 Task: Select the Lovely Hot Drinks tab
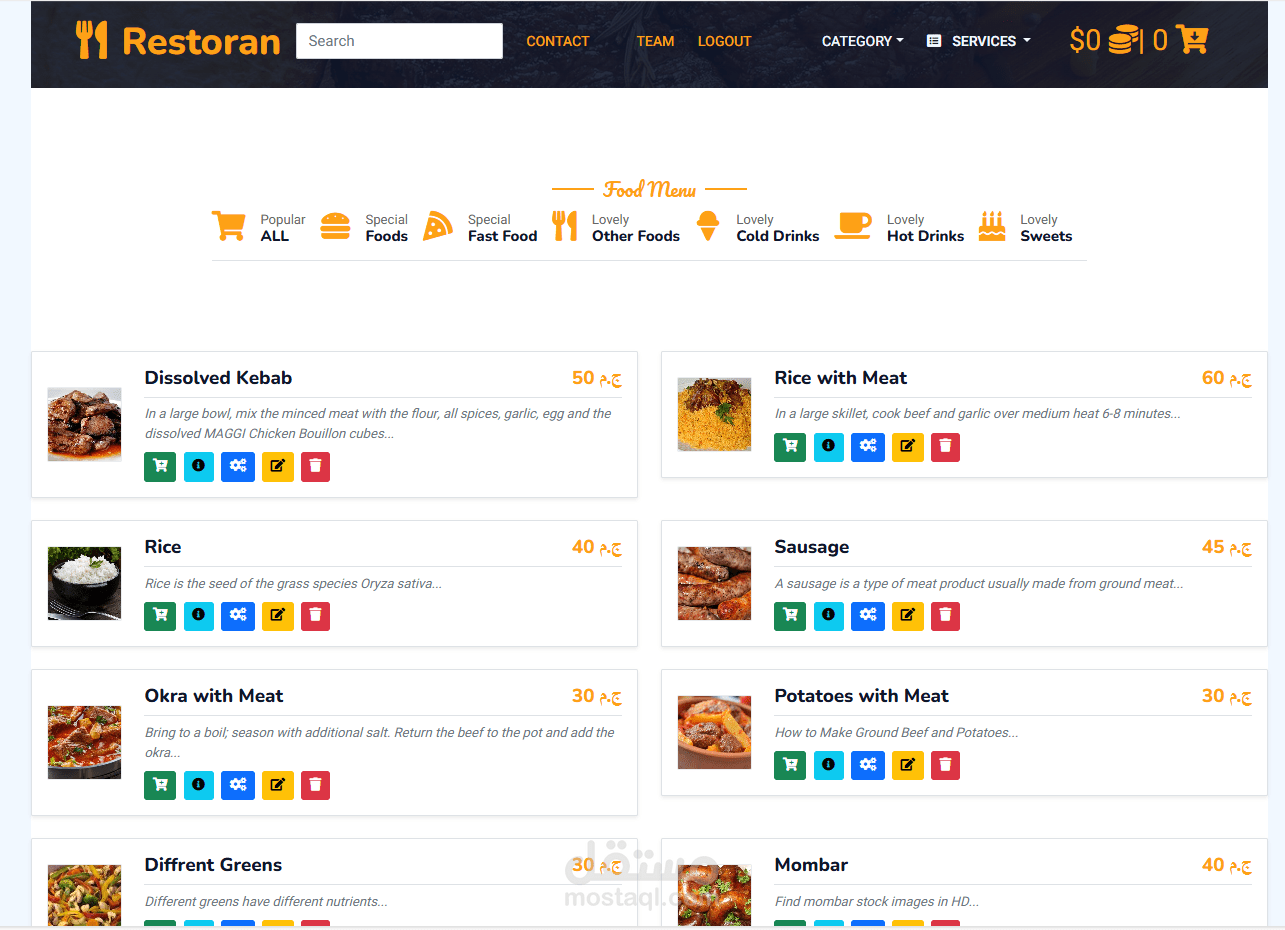point(899,227)
